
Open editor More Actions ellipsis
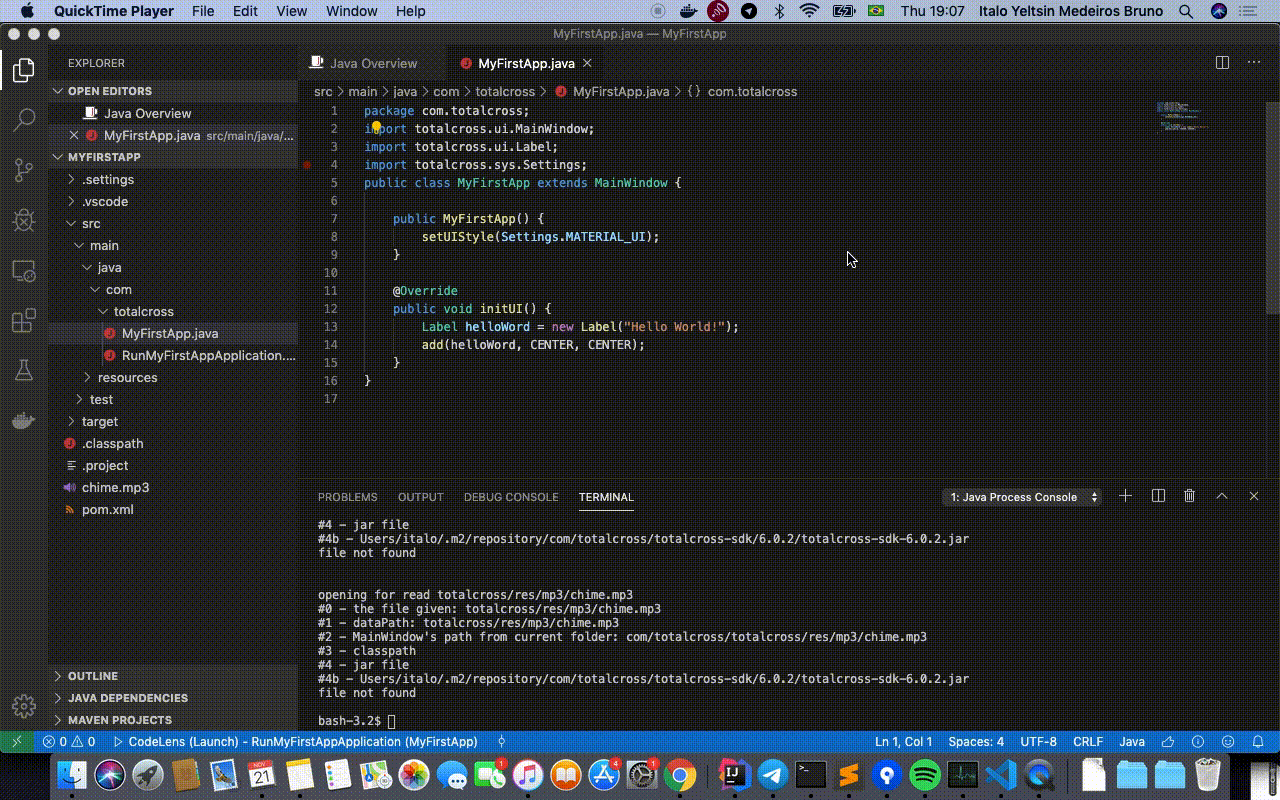[x=1254, y=62]
